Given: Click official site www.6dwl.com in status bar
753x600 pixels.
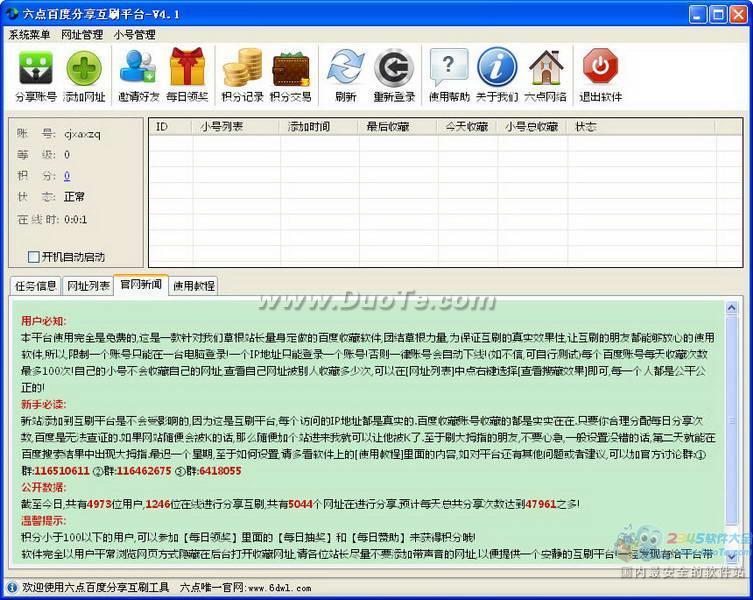Looking at the screenshot, I should 279,588.
